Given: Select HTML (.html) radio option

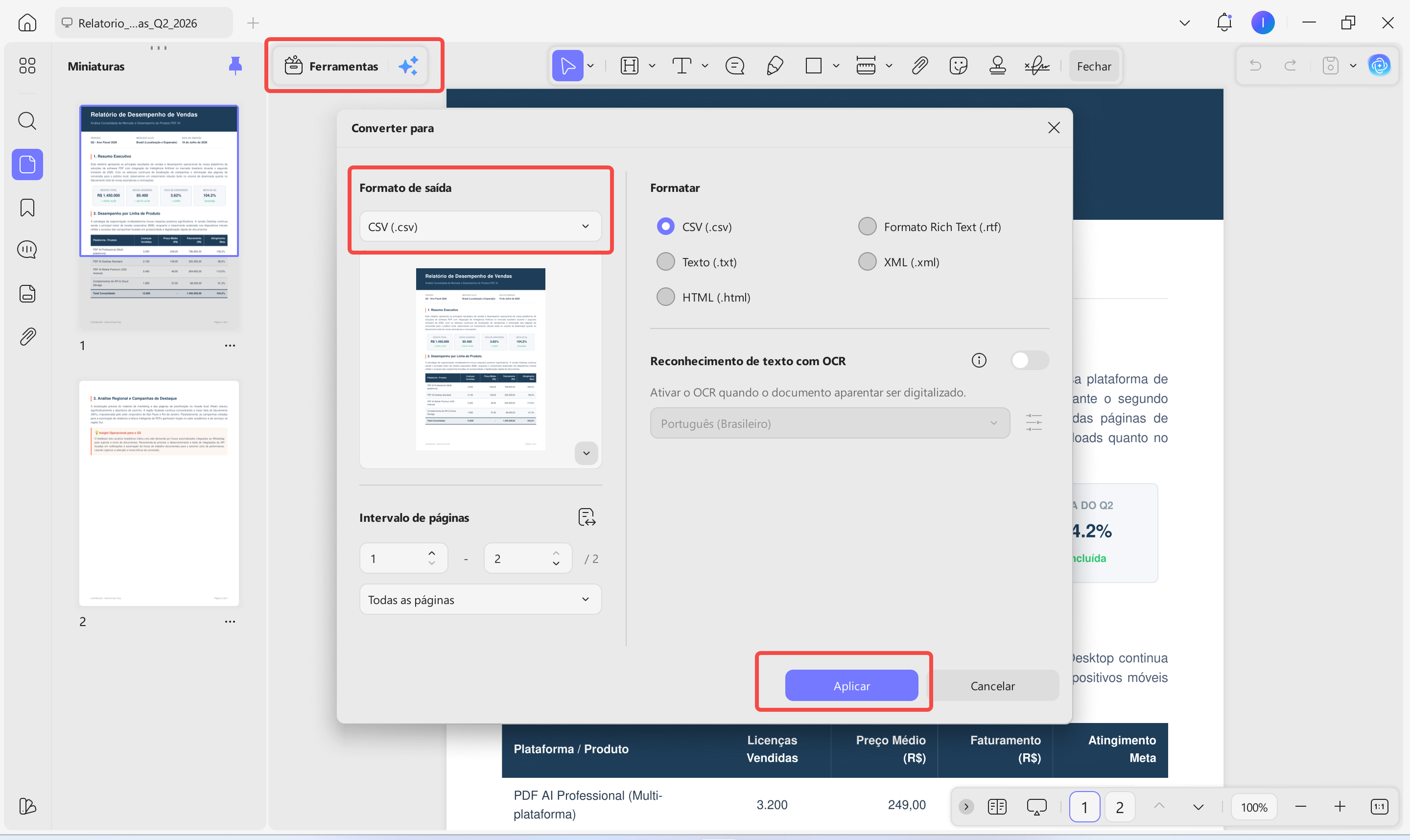Looking at the screenshot, I should 666,297.
